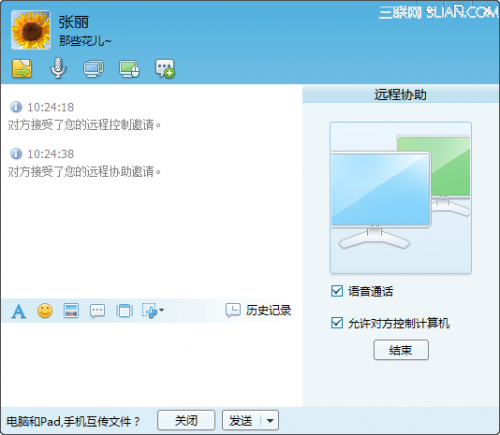Uncheck the 语音通话 checkbox
This screenshot has width=500, height=435.
337,291
